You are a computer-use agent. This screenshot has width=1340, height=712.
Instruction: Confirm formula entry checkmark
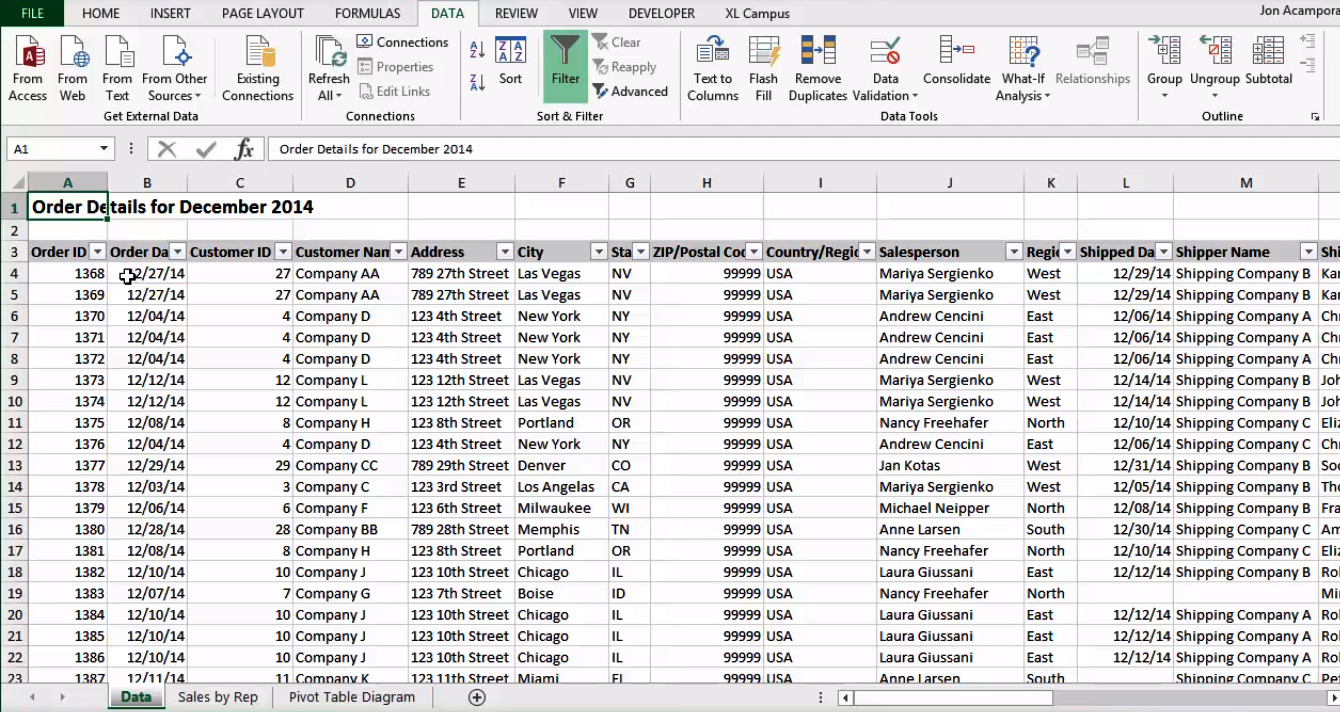coord(206,149)
